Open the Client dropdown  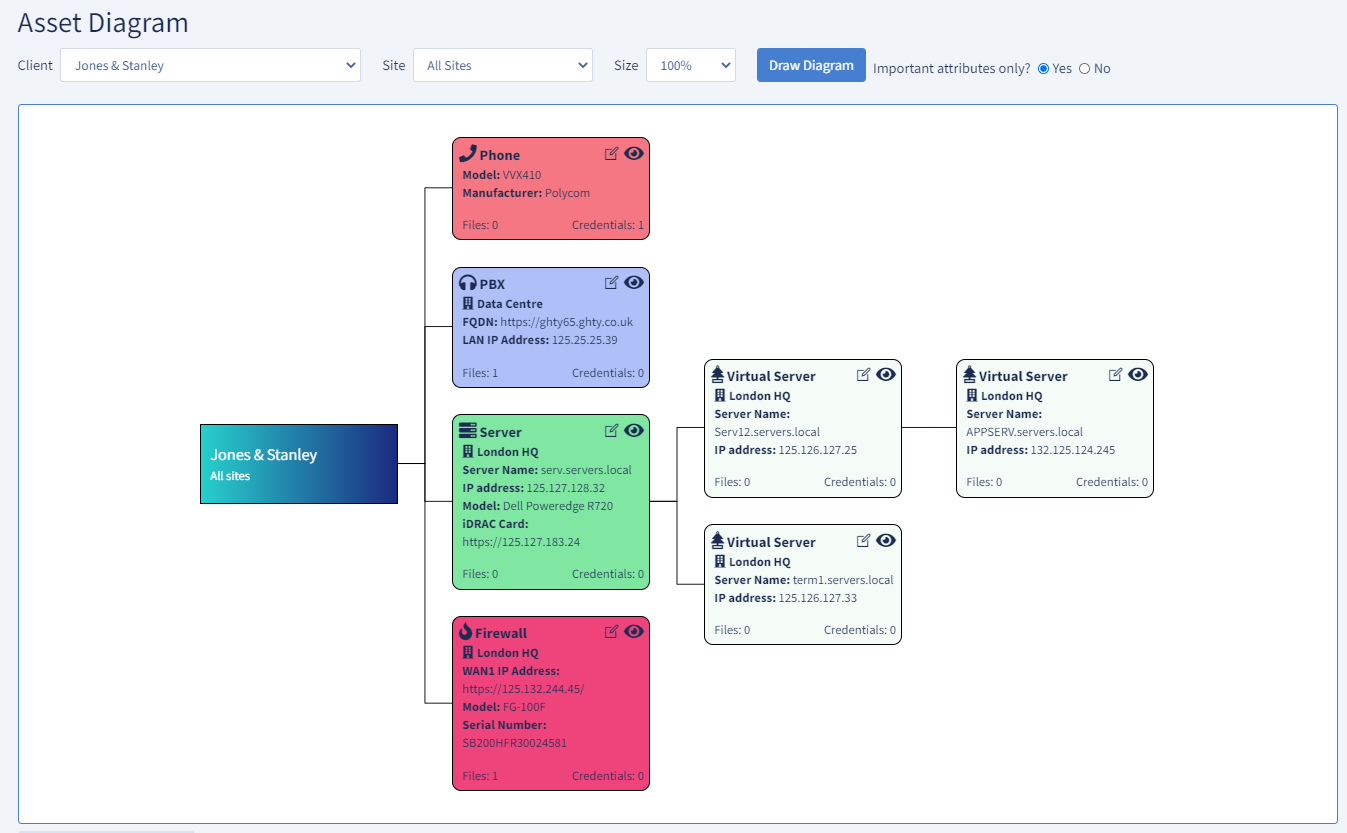[x=210, y=65]
